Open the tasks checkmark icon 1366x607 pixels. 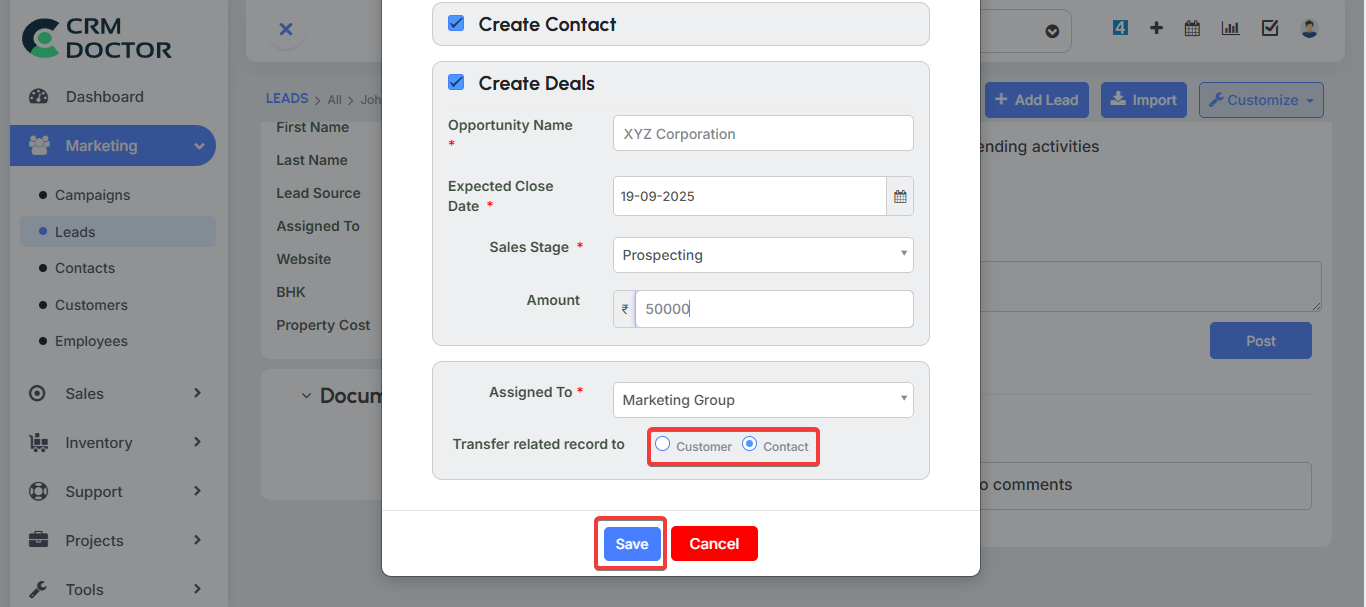(1269, 28)
